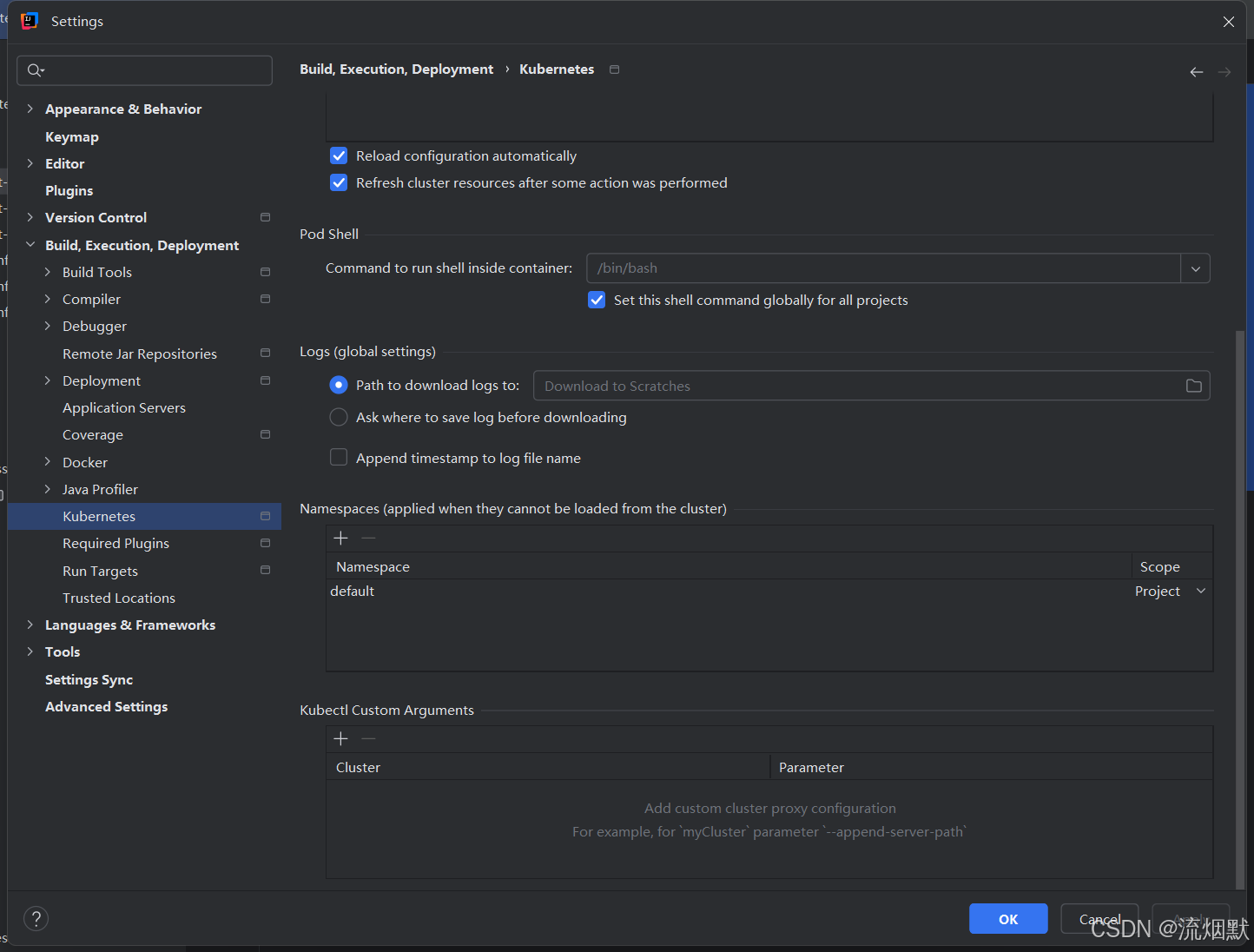
Task: Open the help question mark icon
Action: click(36, 918)
